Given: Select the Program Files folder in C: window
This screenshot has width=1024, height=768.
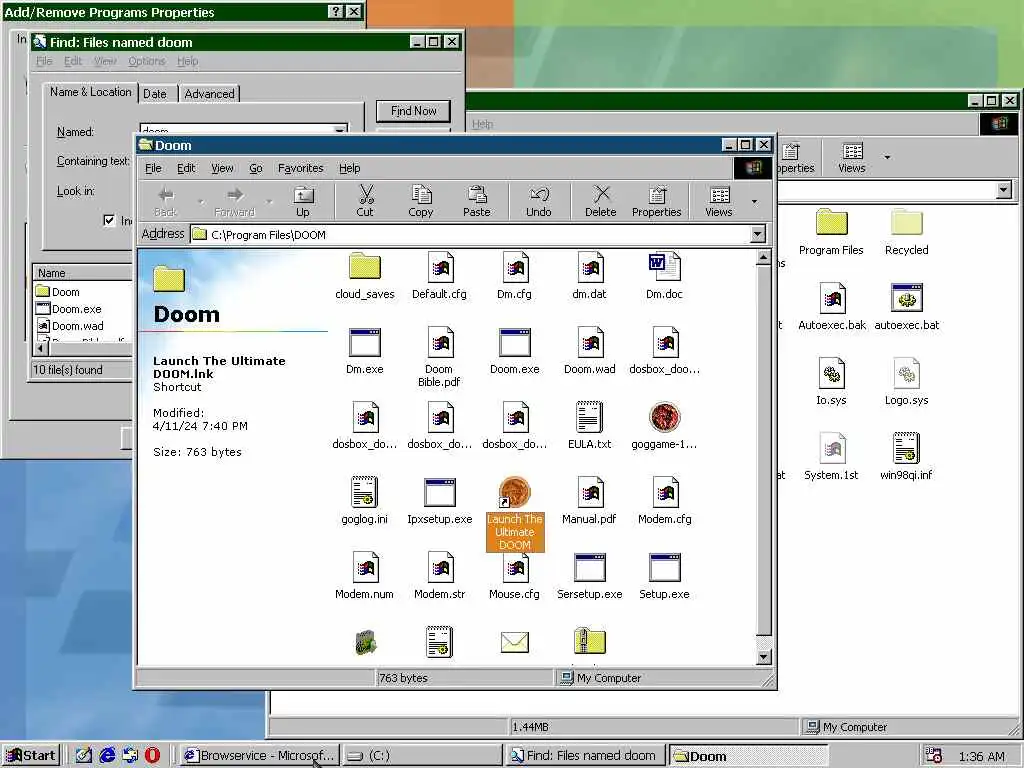Looking at the screenshot, I should (831, 232).
